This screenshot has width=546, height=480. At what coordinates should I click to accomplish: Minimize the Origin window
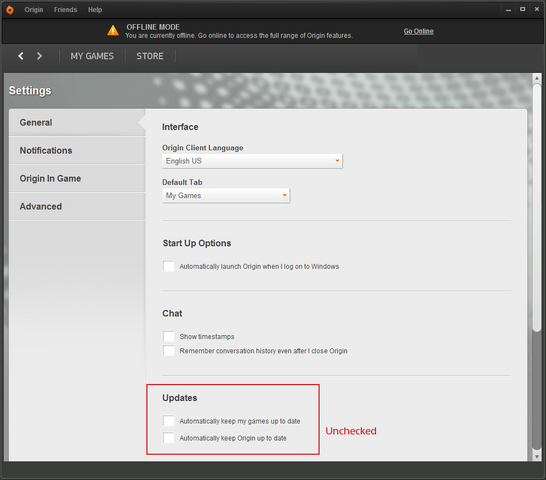click(508, 10)
